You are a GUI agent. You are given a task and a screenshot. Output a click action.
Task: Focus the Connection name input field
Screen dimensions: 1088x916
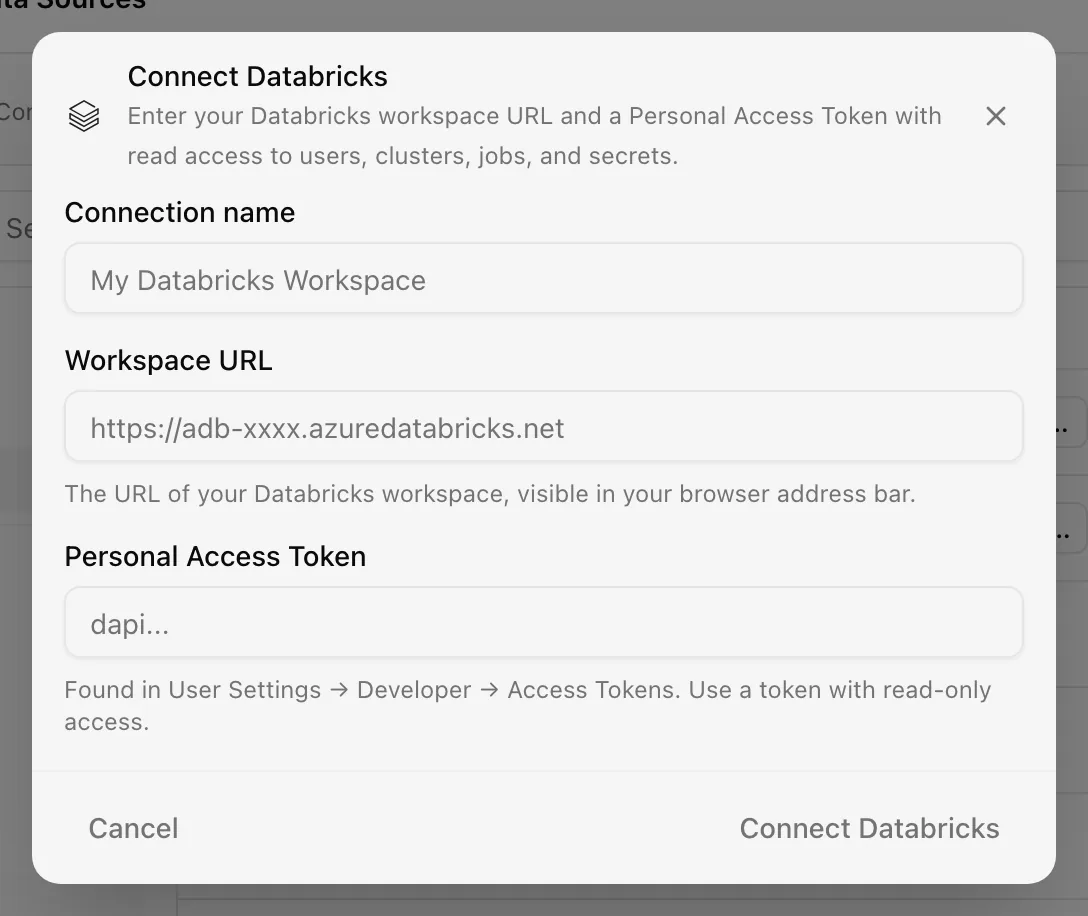click(x=543, y=278)
